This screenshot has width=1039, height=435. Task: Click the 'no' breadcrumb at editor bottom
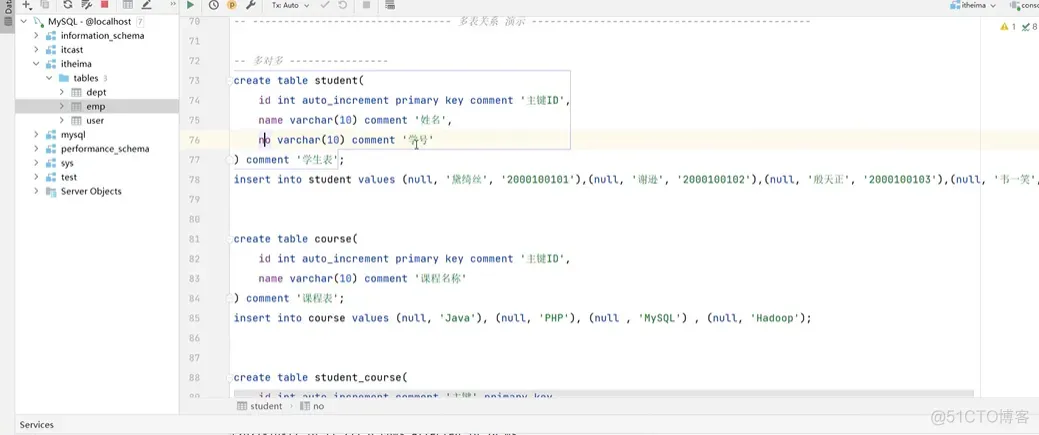click(x=313, y=406)
